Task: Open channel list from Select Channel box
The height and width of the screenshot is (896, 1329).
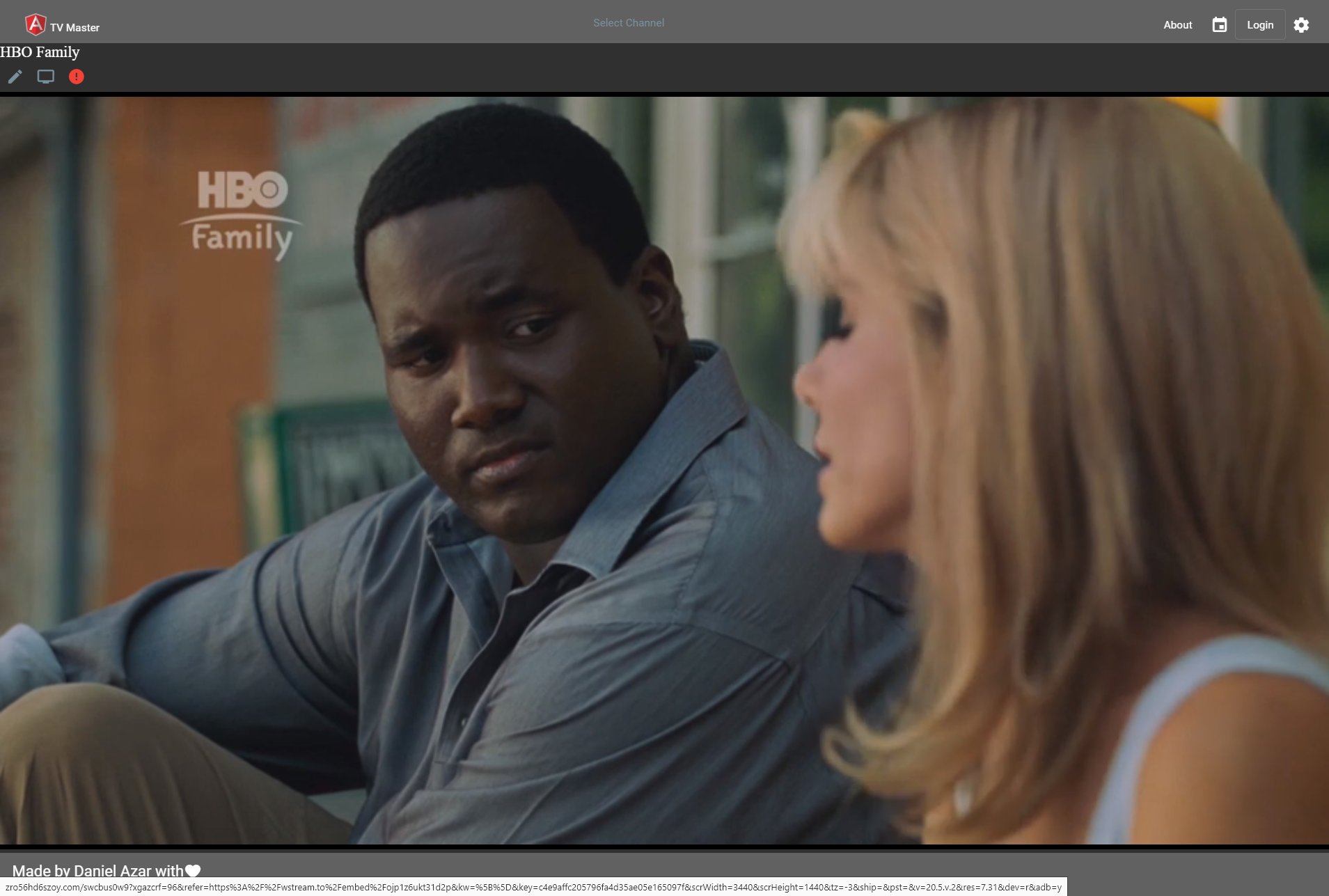Action: 628,22
